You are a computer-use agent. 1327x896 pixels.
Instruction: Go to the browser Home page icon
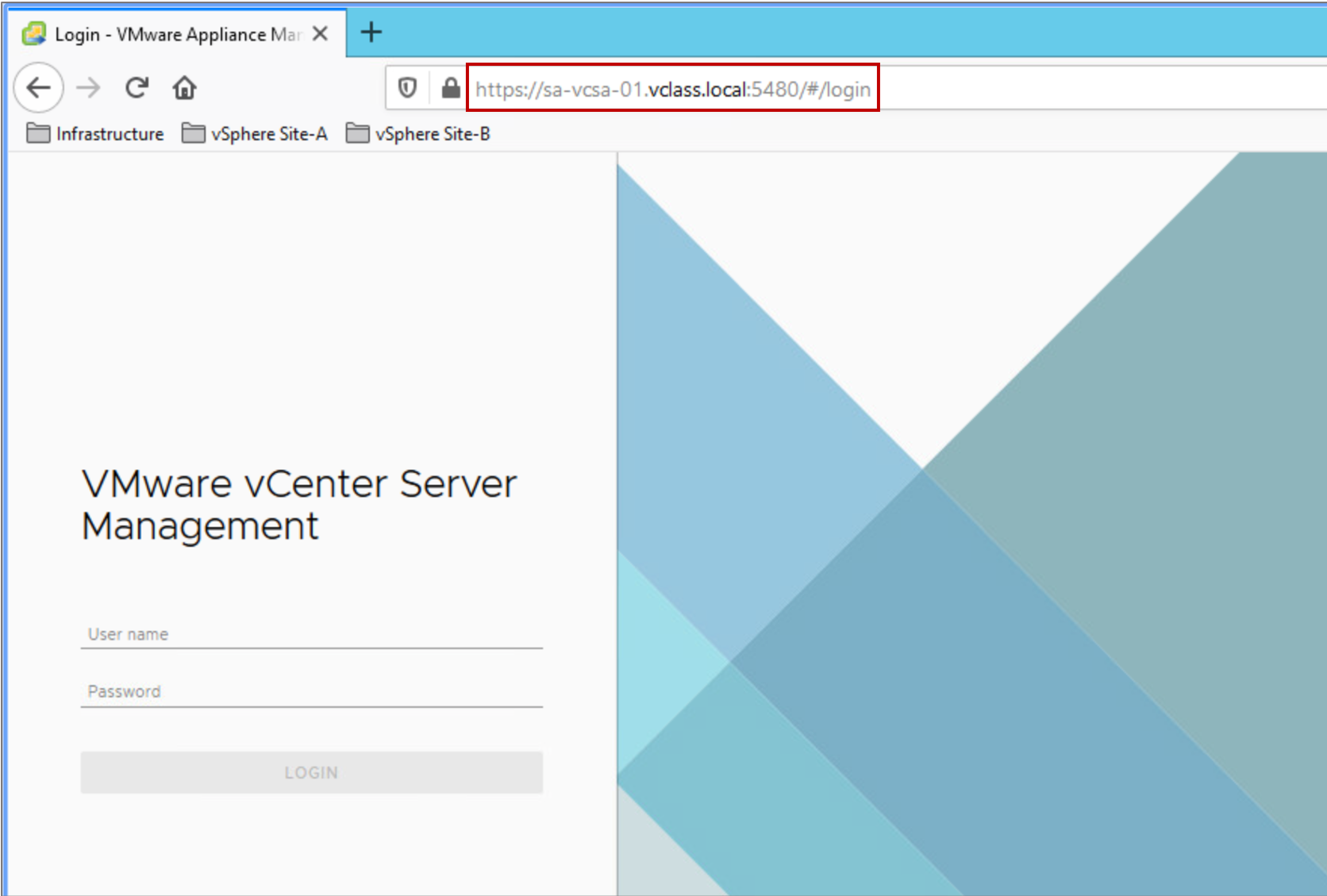184,87
